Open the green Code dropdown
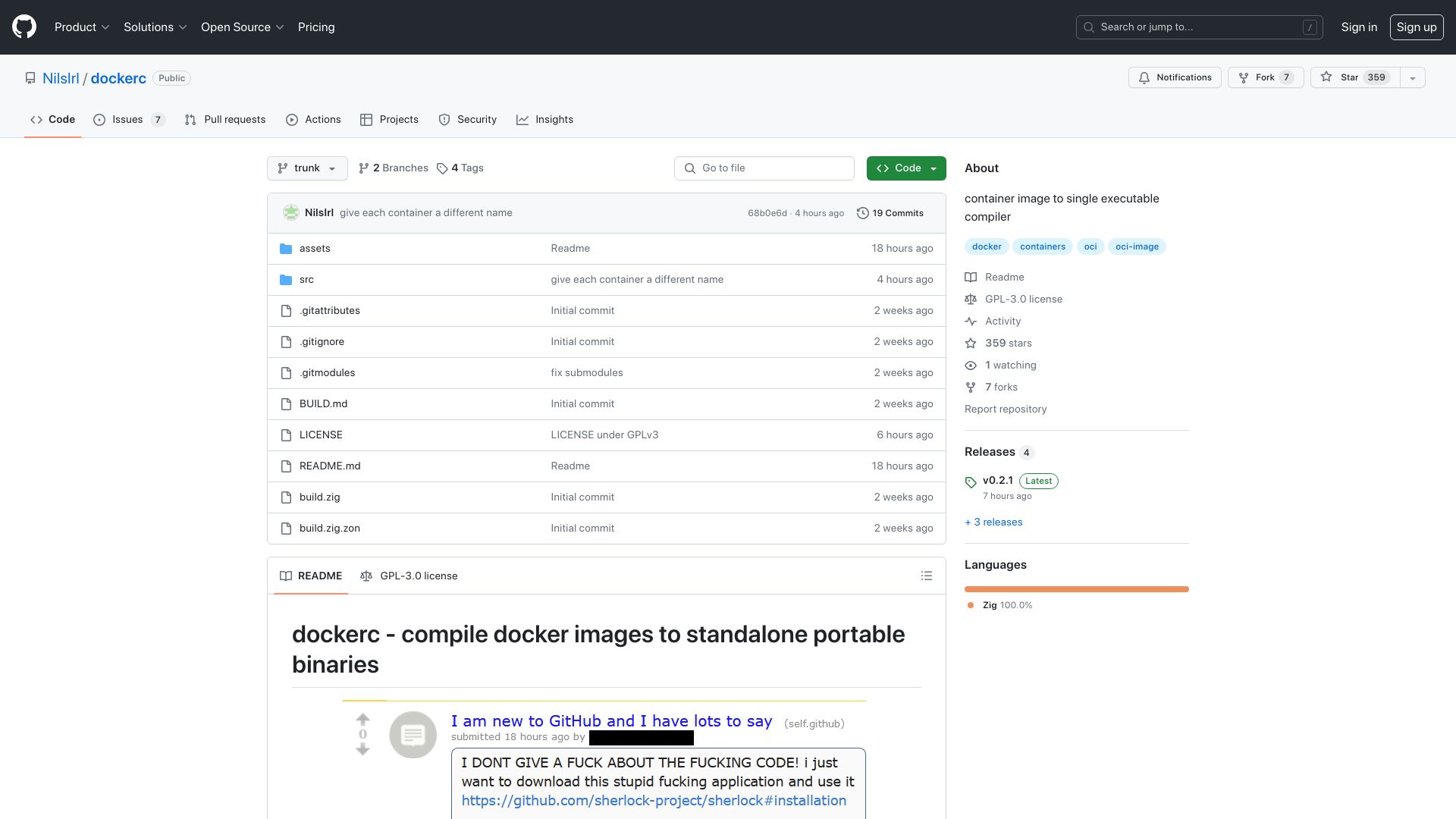Screen dimensions: 1456x819 (906, 168)
